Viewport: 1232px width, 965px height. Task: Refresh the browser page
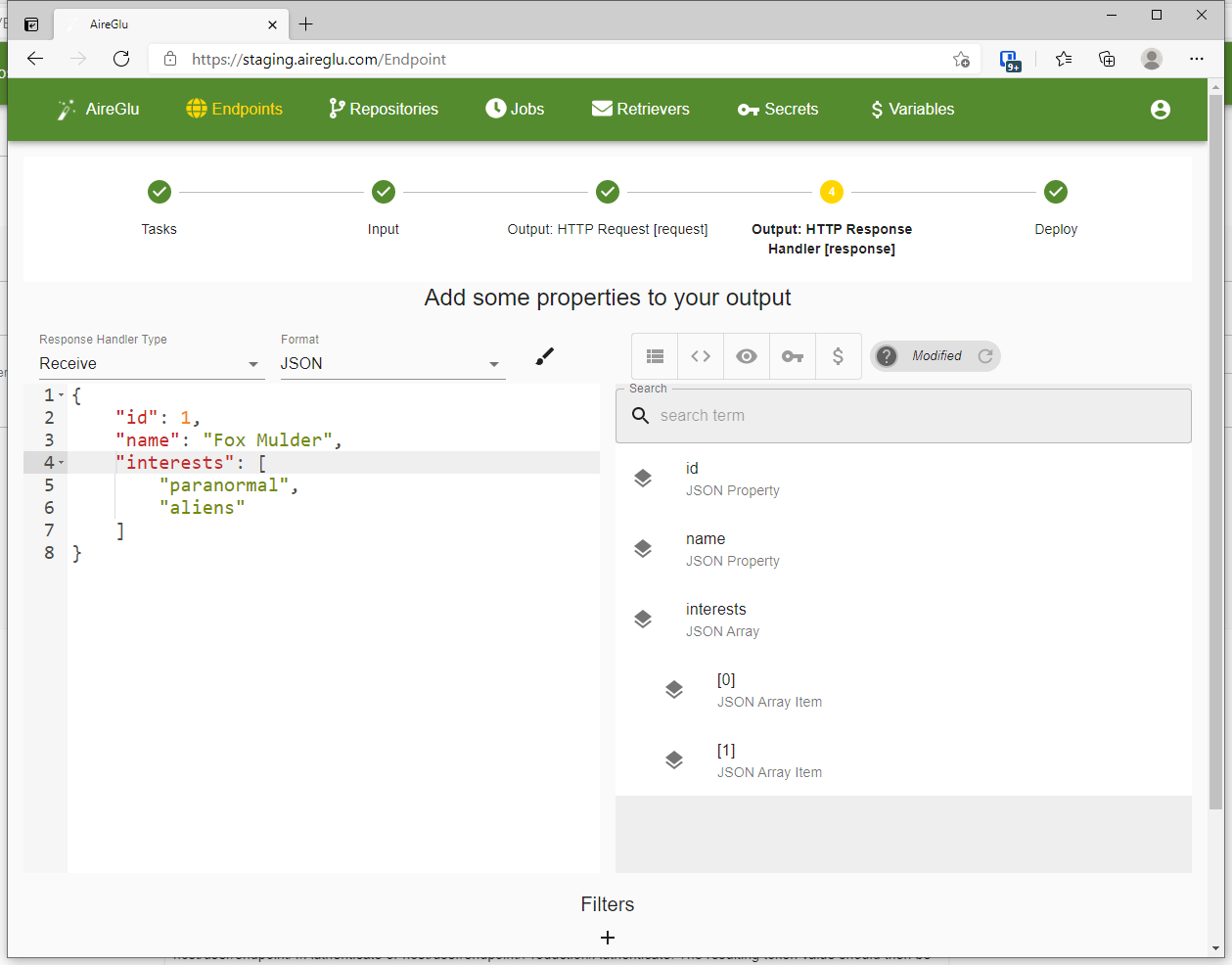pos(121,59)
